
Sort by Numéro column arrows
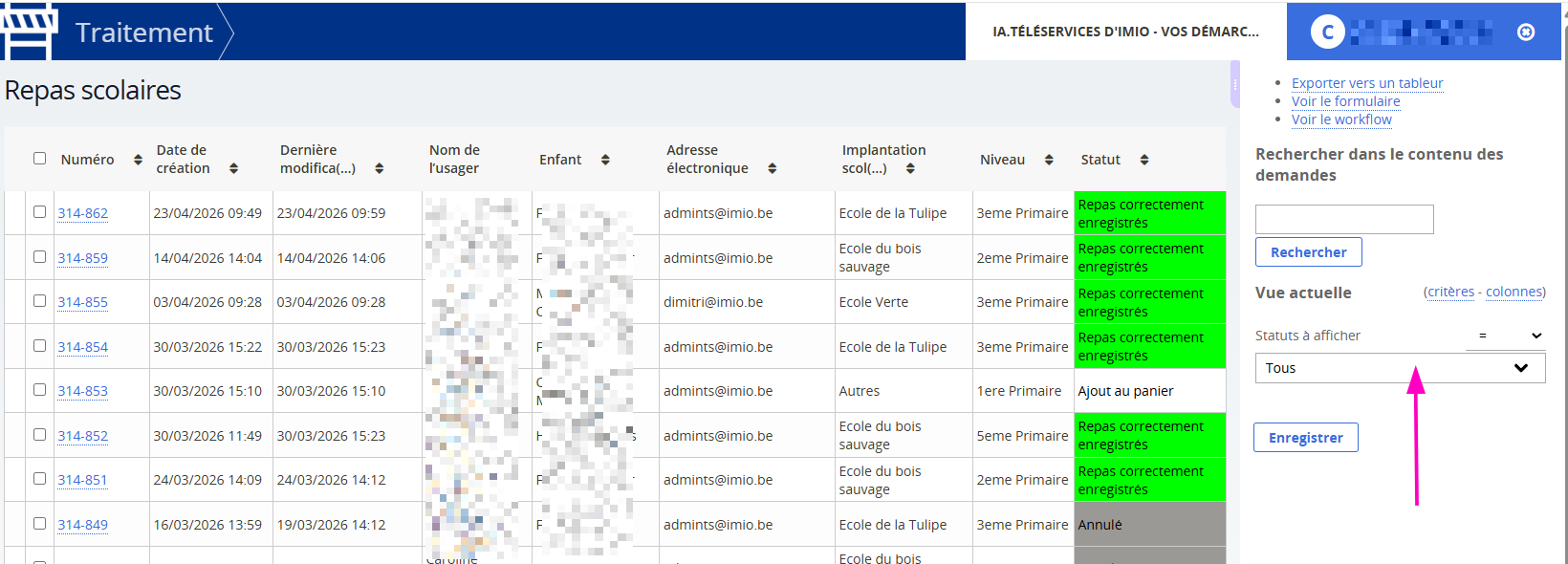(x=138, y=160)
